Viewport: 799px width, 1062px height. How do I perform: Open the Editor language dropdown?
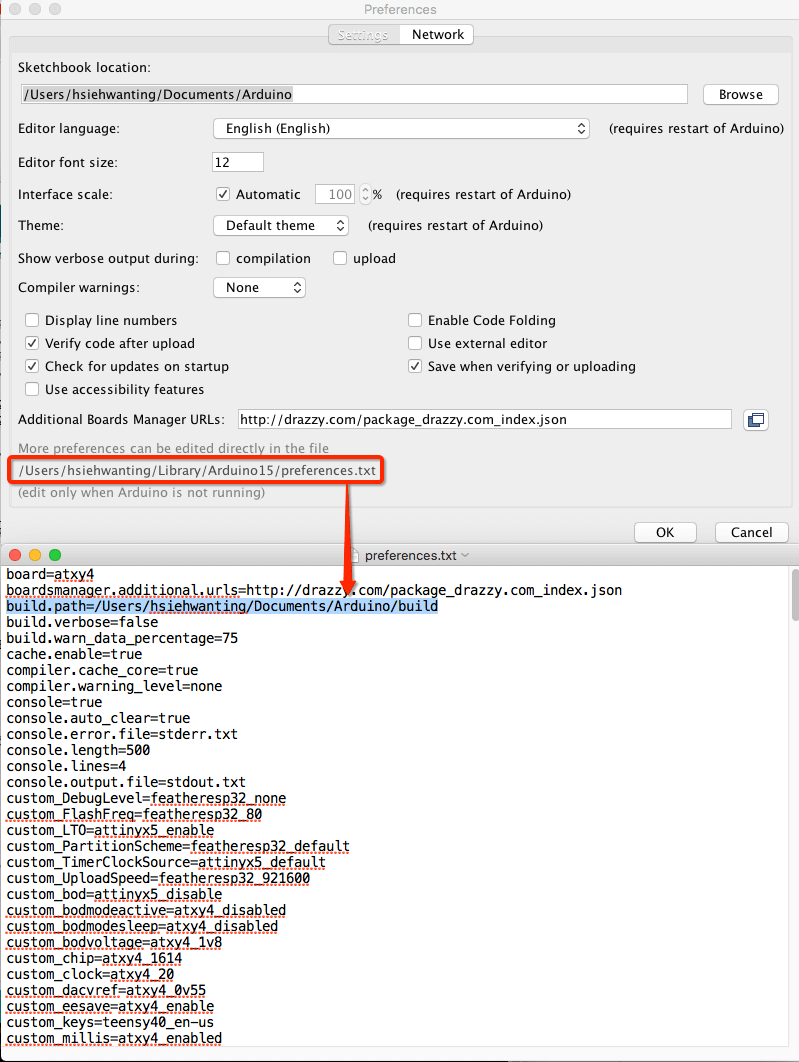click(401, 129)
